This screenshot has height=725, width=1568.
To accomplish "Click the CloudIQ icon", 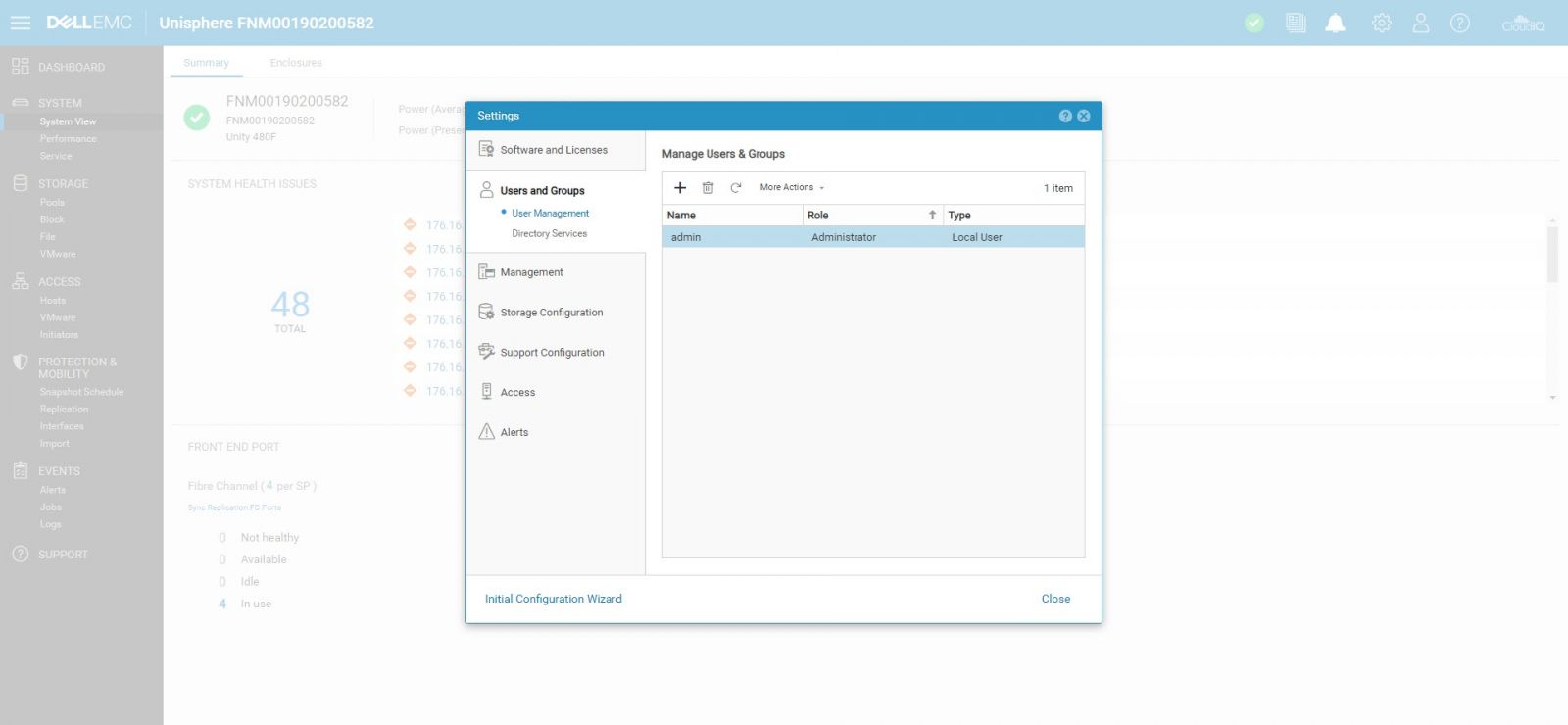I will 1523,24.
